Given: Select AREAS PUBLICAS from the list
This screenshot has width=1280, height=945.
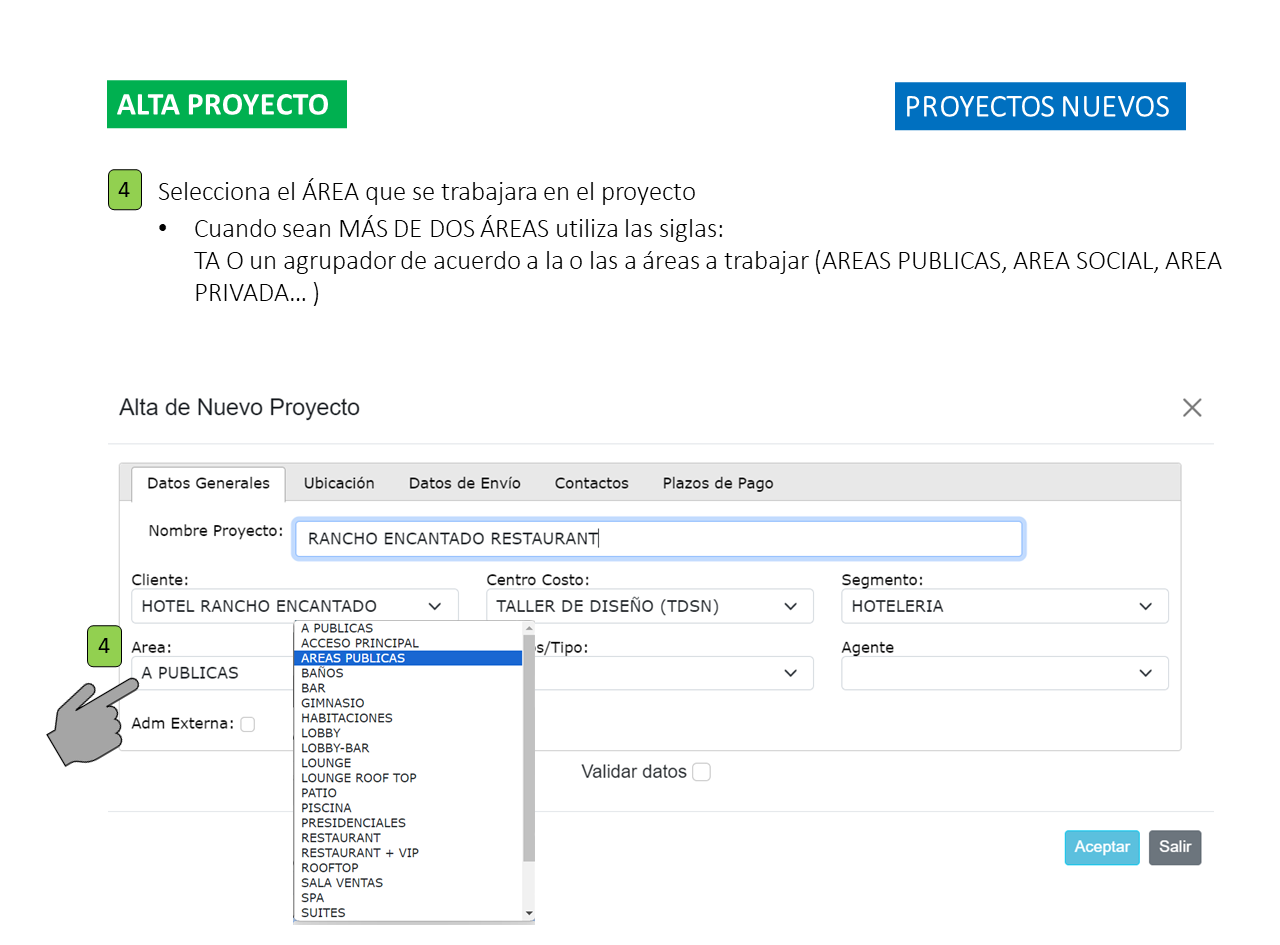Looking at the screenshot, I should (x=353, y=658).
